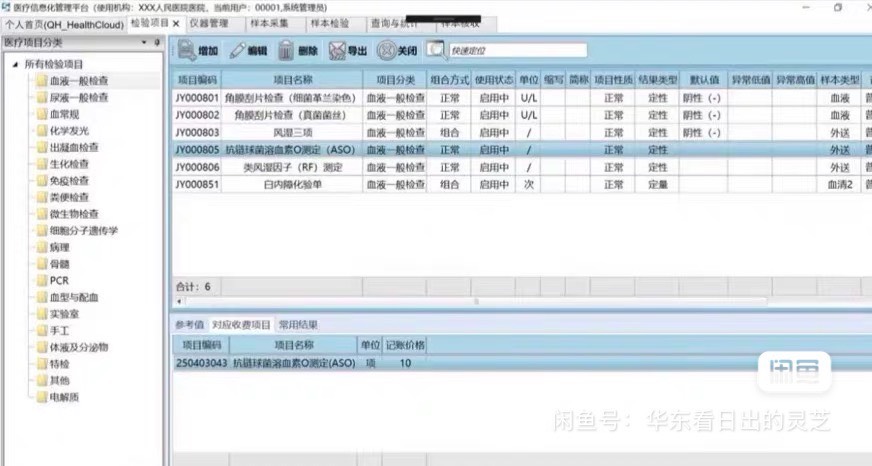Select the 实验室 folder

pyautogui.click(x=58, y=315)
